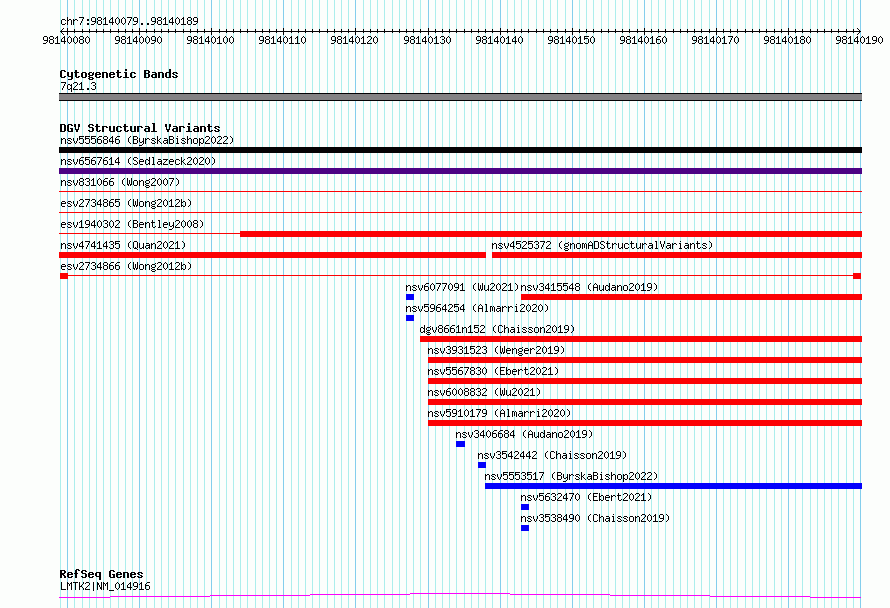This screenshot has height=608, width=890.
Task: Click the gray 7q21.3 cytogenetic band bar
Action: click(460, 97)
